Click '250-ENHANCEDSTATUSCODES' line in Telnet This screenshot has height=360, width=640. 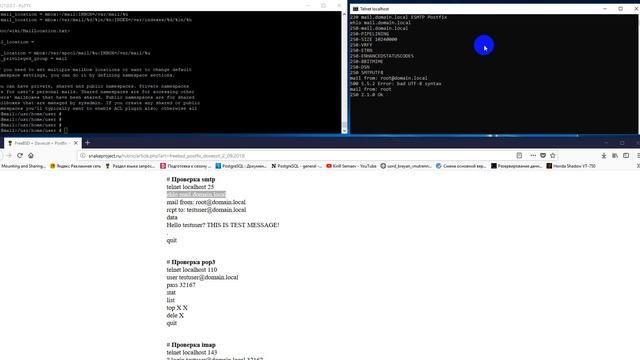[382, 56]
